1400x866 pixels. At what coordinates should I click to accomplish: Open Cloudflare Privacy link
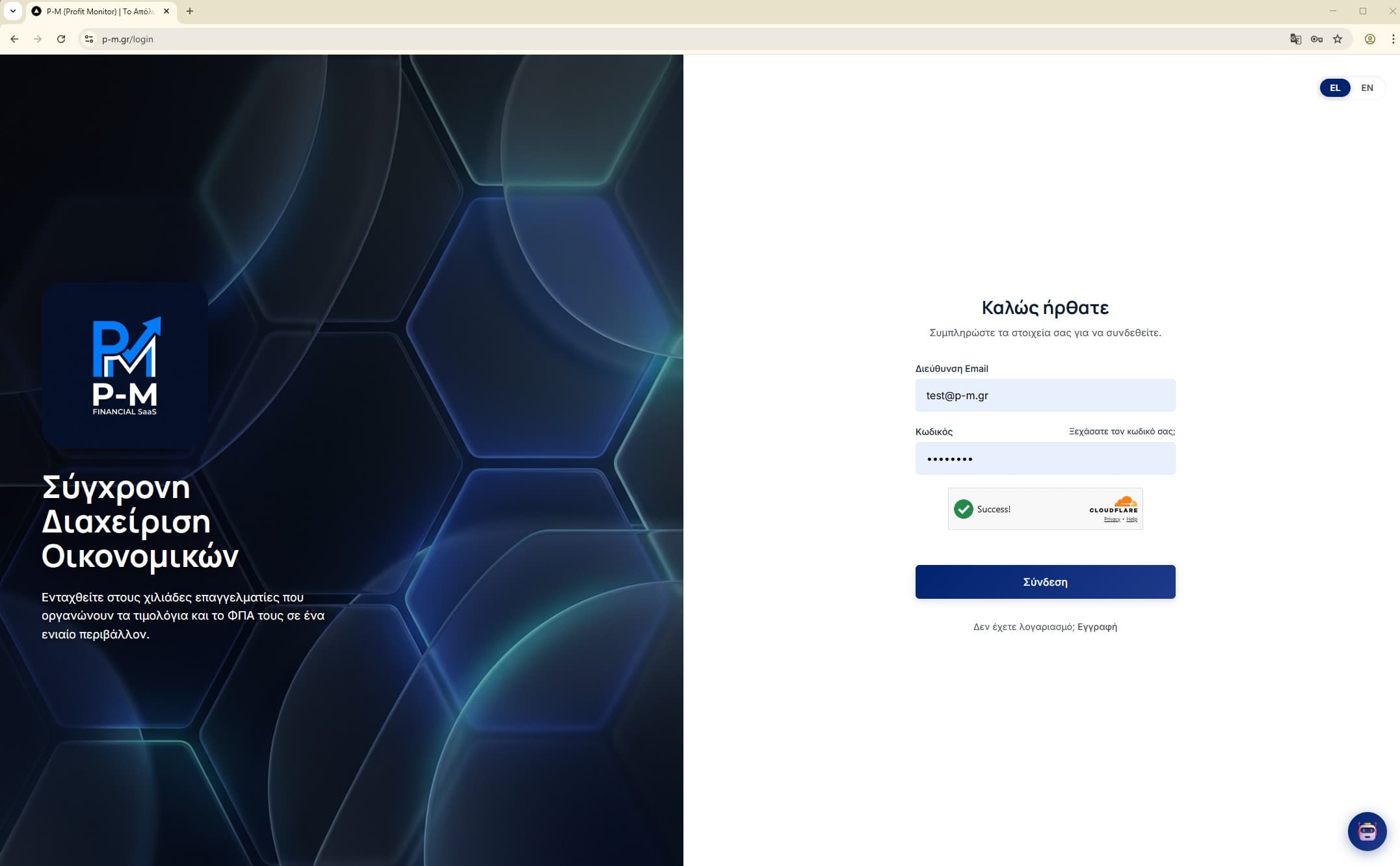click(x=1112, y=519)
